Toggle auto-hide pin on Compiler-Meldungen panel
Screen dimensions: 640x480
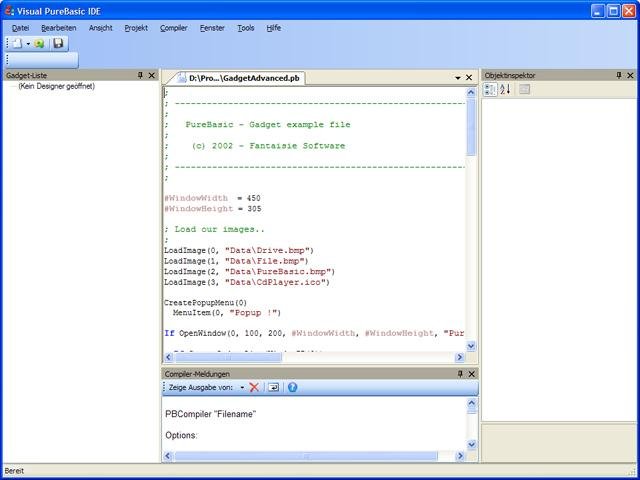pos(460,374)
